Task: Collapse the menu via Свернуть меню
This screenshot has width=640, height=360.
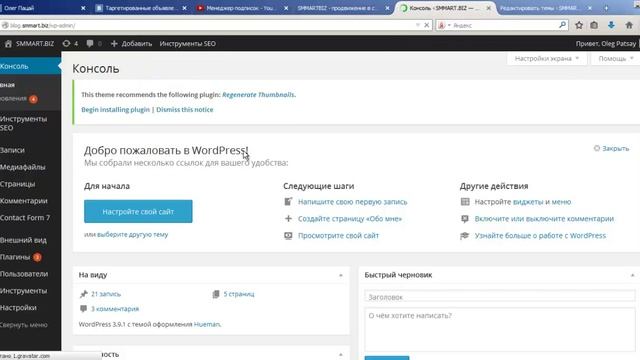Action: pos(24,325)
